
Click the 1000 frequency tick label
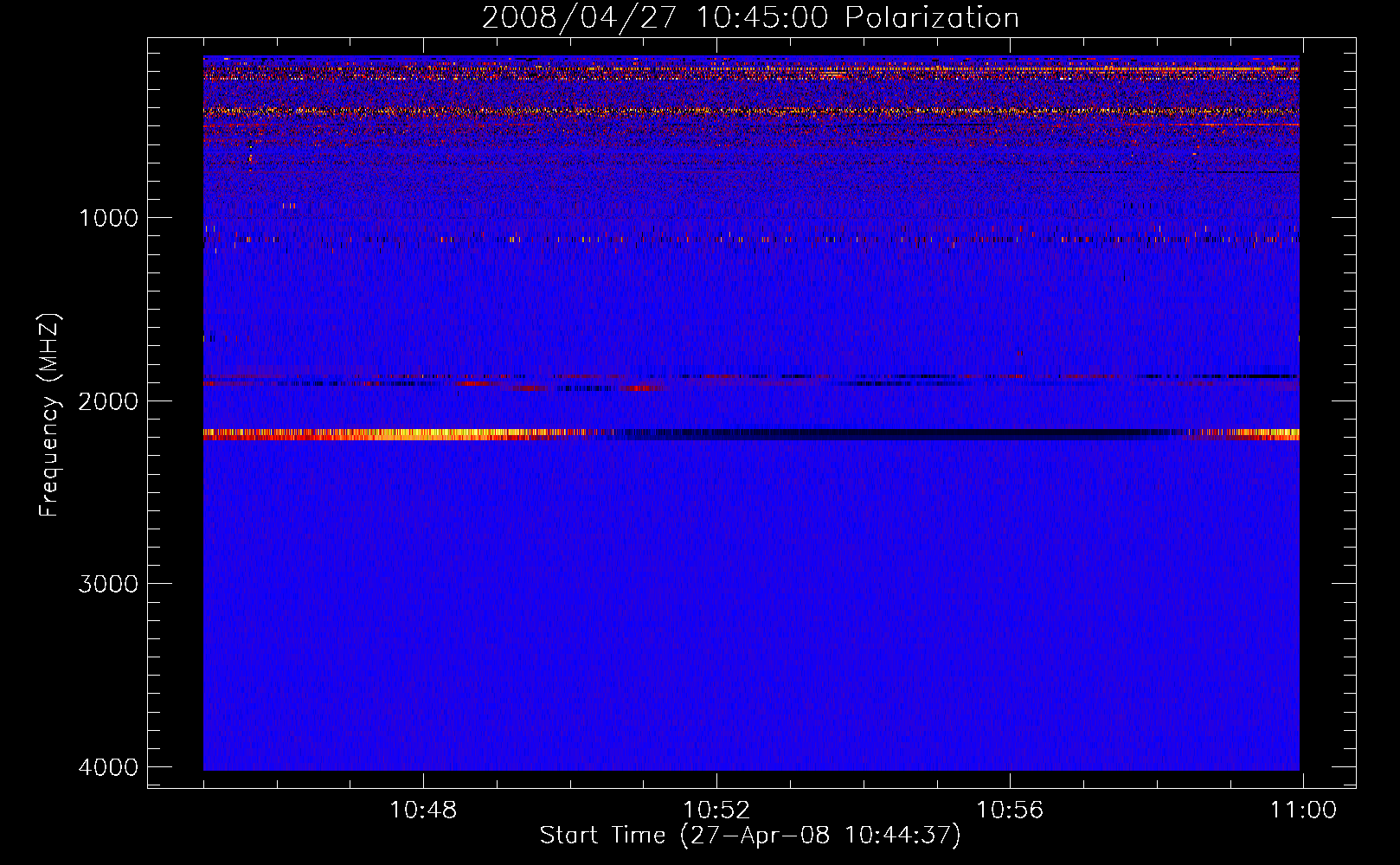click(108, 218)
